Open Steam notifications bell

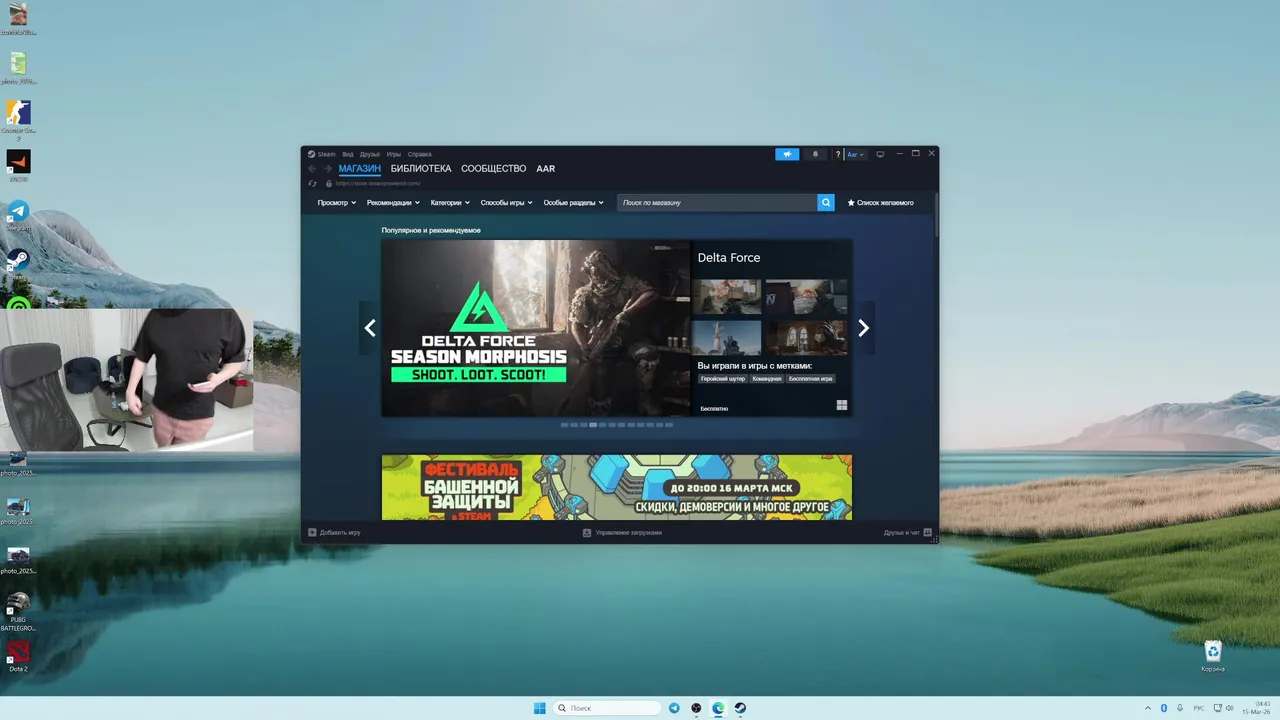point(815,154)
